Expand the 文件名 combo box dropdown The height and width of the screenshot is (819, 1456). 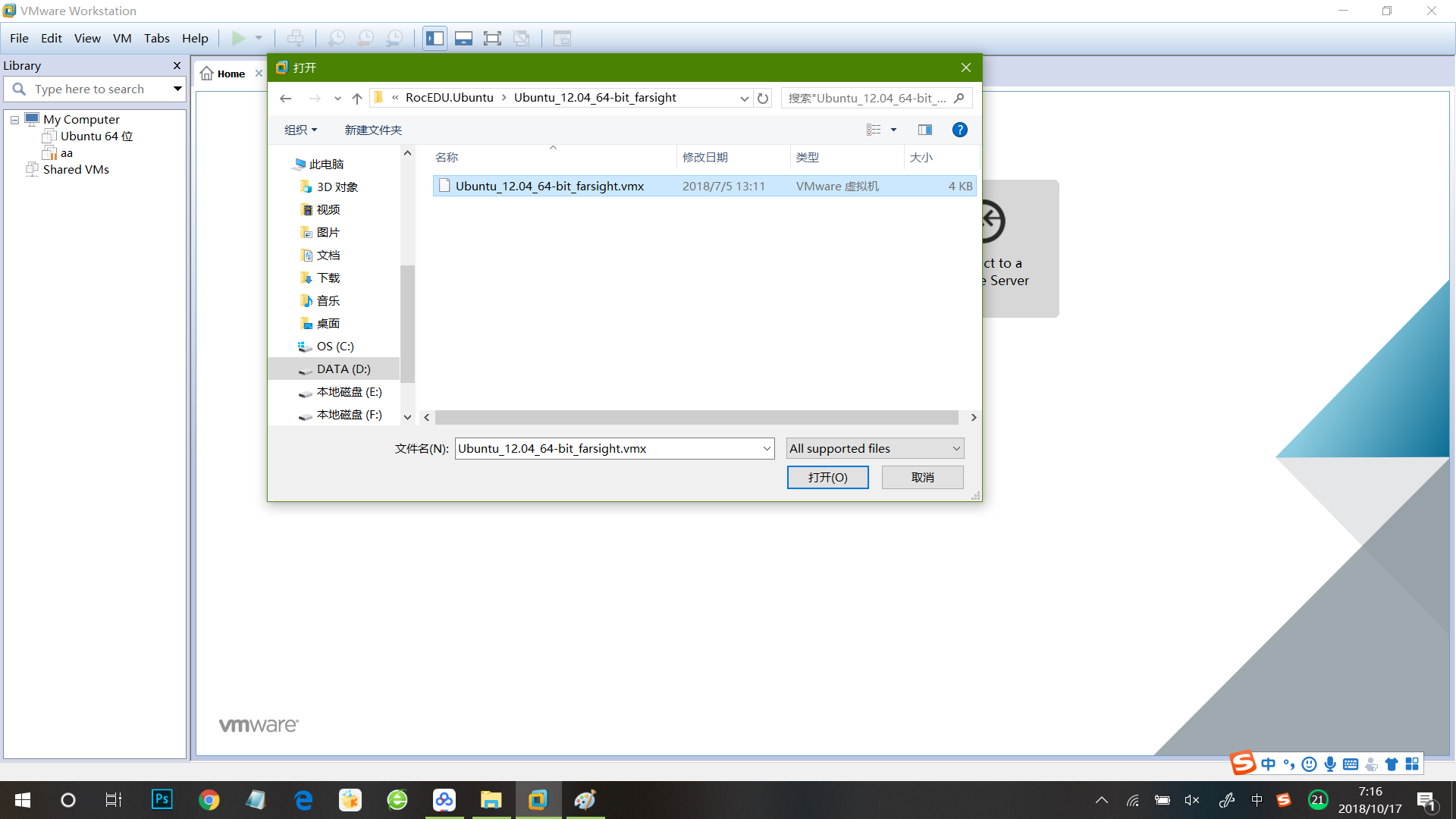[767, 449]
